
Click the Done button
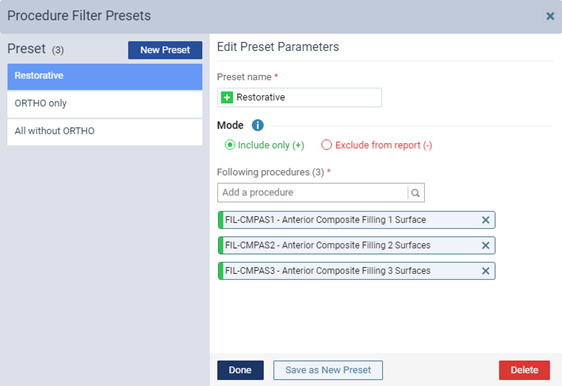[x=240, y=370]
